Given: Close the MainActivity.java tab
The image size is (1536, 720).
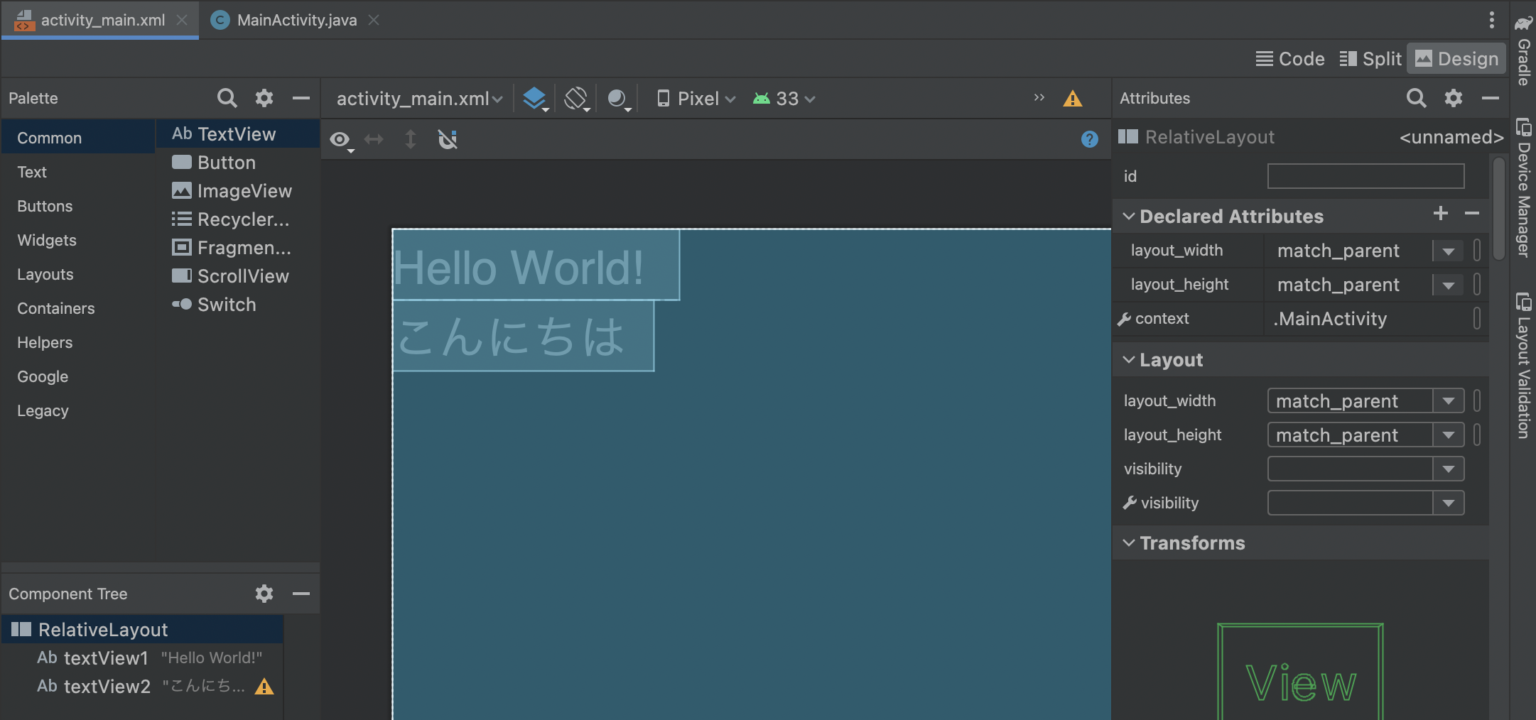Looking at the screenshot, I should pyautogui.click(x=373, y=20).
